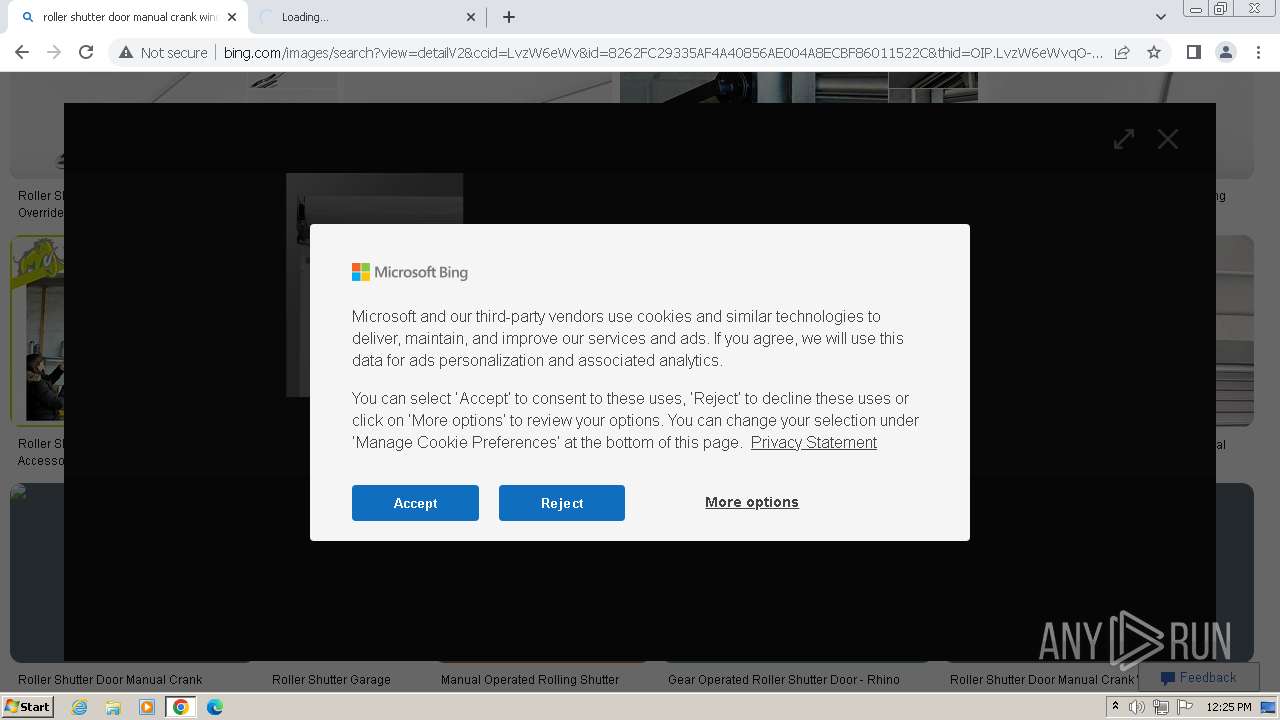Accept cookies in the Bing dialog
The width and height of the screenshot is (1280, 720).
point(415,503)
